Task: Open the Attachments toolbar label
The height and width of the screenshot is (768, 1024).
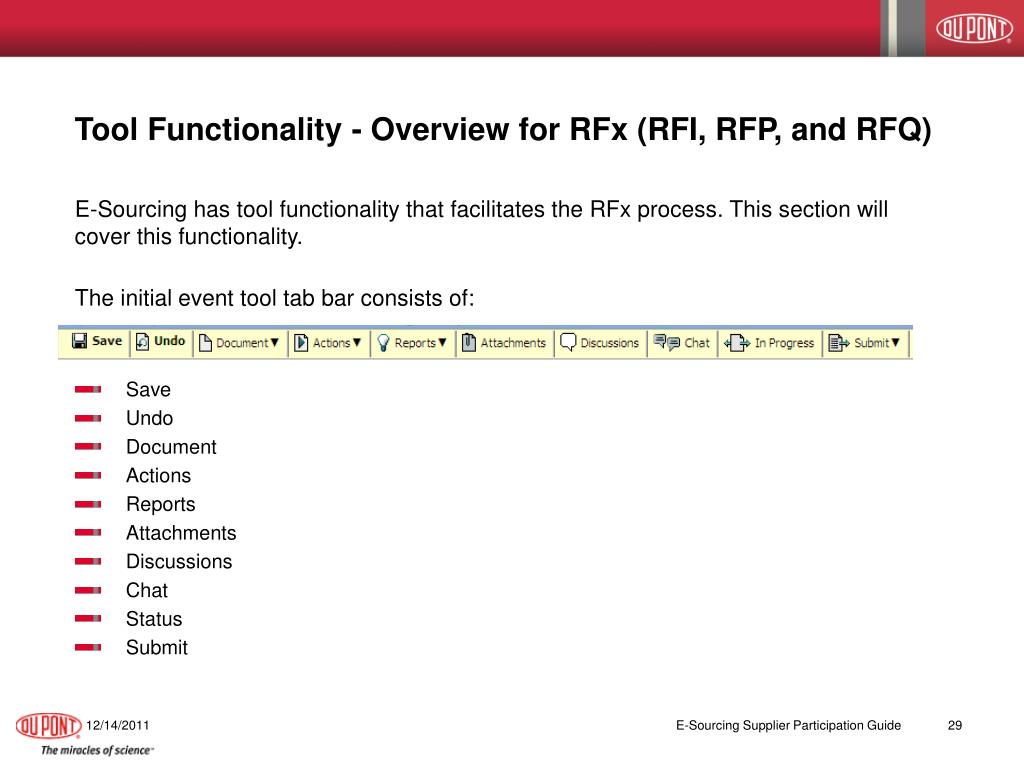Action: pos(513,343)
